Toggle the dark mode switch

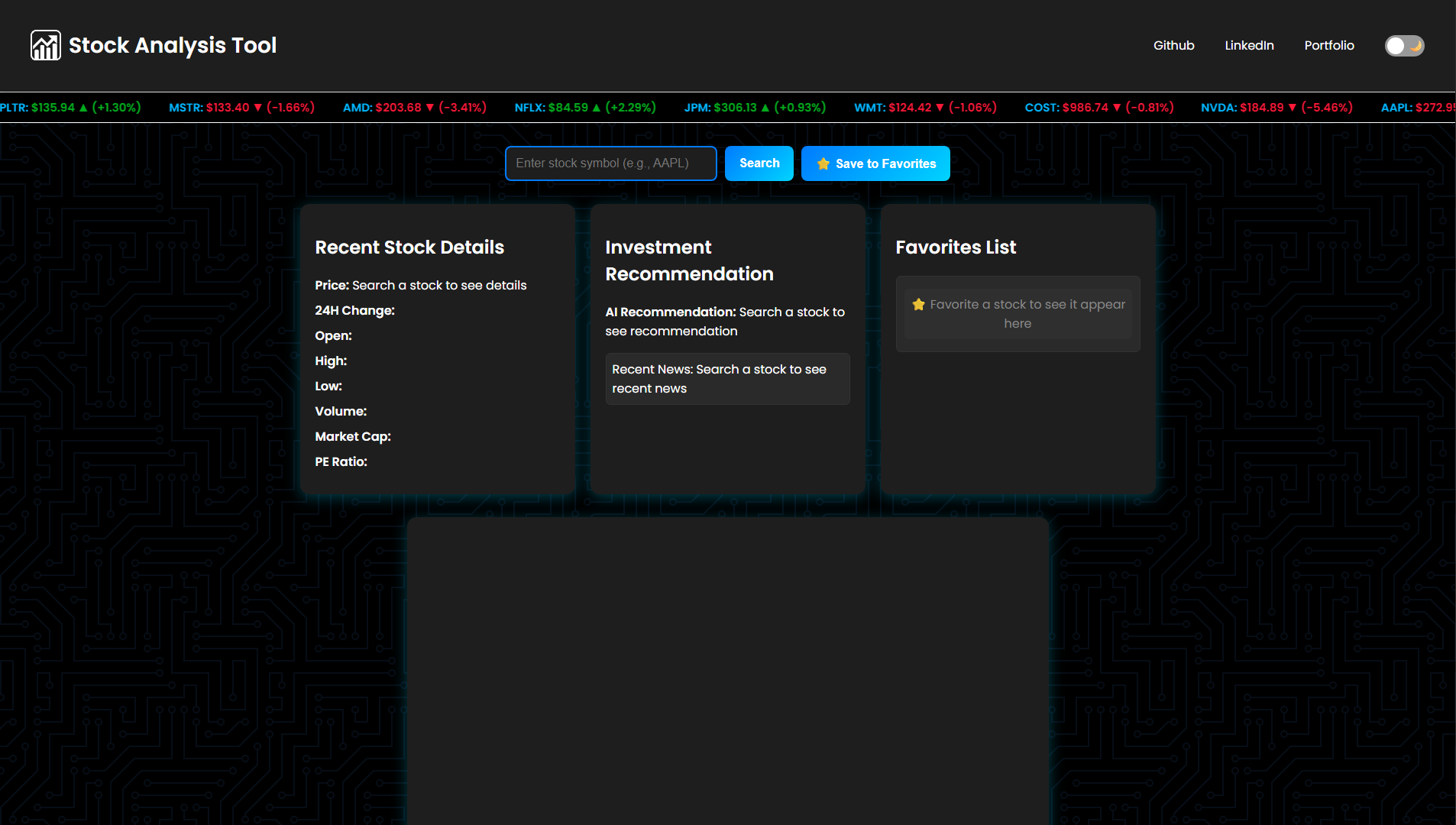tap(1404, 46)
